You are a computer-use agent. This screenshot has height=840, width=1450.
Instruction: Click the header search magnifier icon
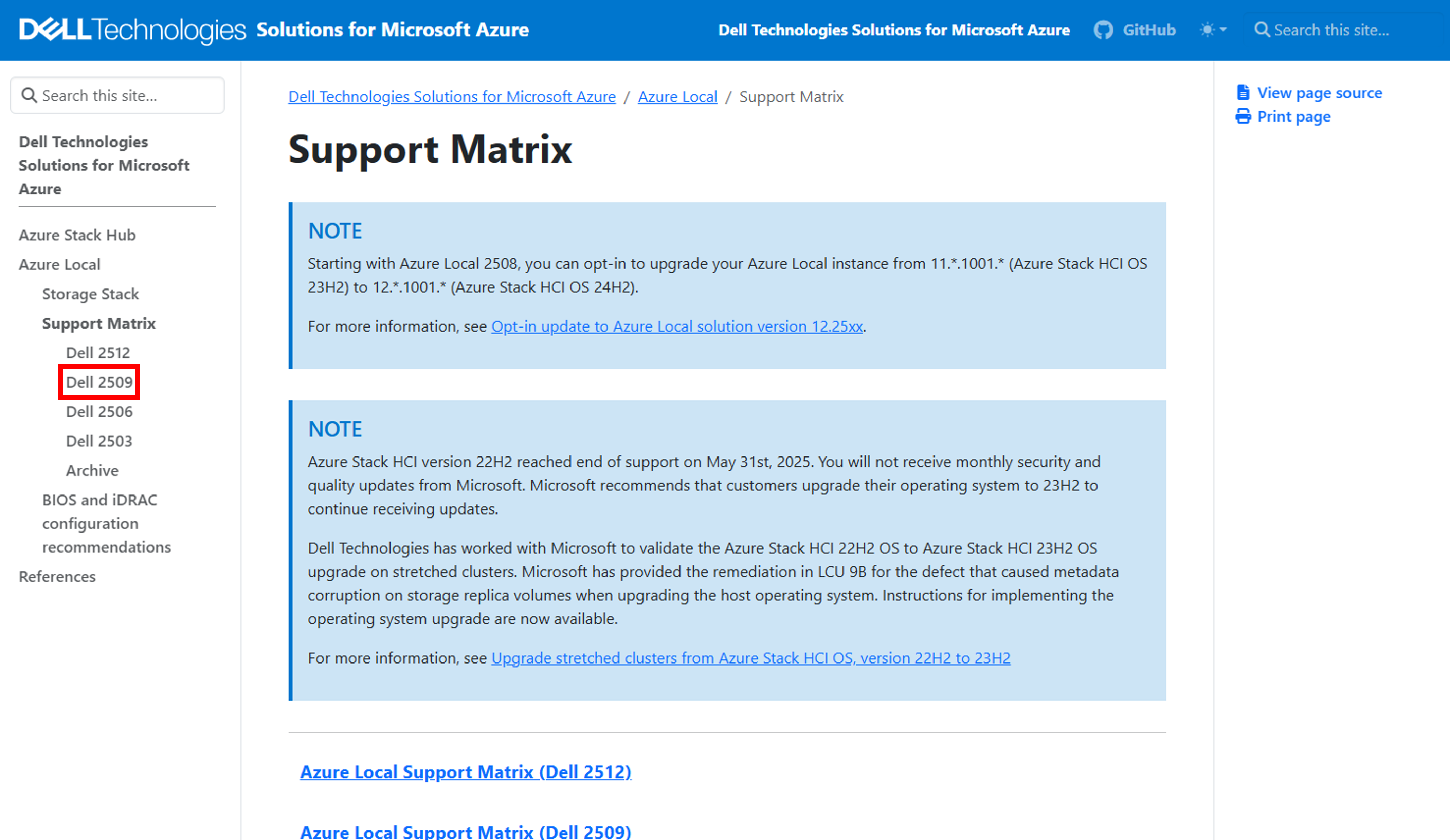(x=1261, y=30)
